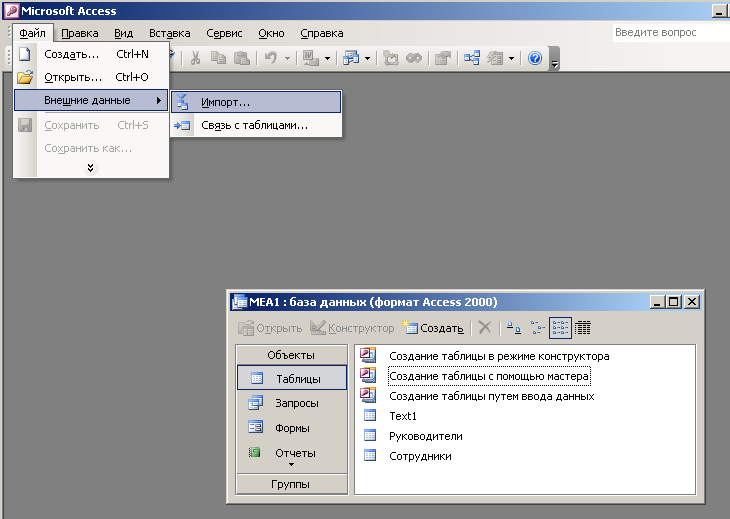Click the Paste clipboard icon in toolbar

click(242, 58)
